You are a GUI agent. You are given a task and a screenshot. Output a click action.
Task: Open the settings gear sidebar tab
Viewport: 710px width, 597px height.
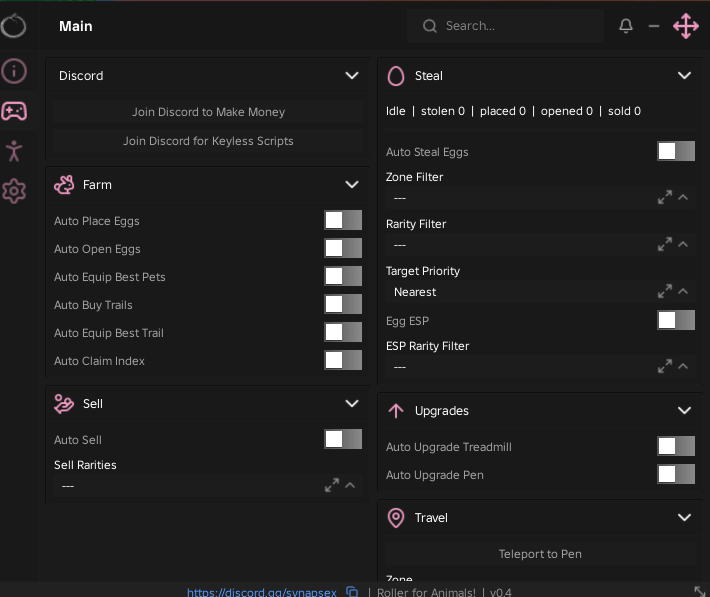(14, 191)
